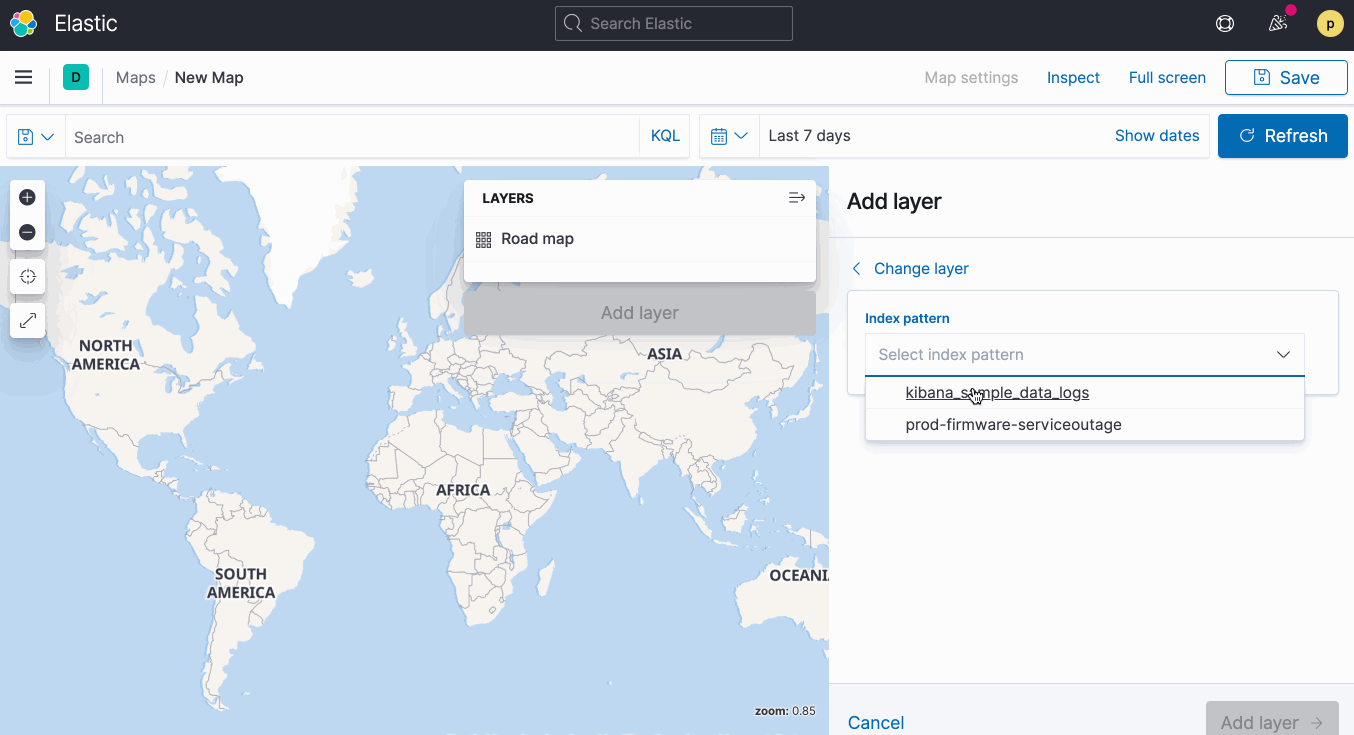1354x735 pixels.
Task: Choose kibana_sample_data_logs index pattern
Action: click(x=1085, y=393)
